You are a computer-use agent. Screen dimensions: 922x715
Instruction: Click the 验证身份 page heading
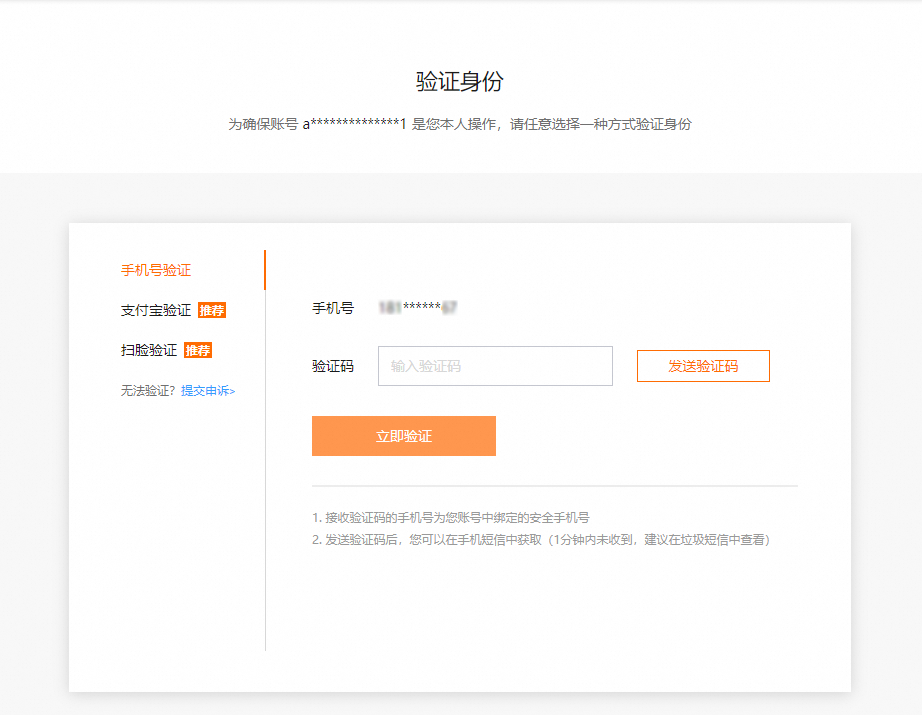click(460, 82)
